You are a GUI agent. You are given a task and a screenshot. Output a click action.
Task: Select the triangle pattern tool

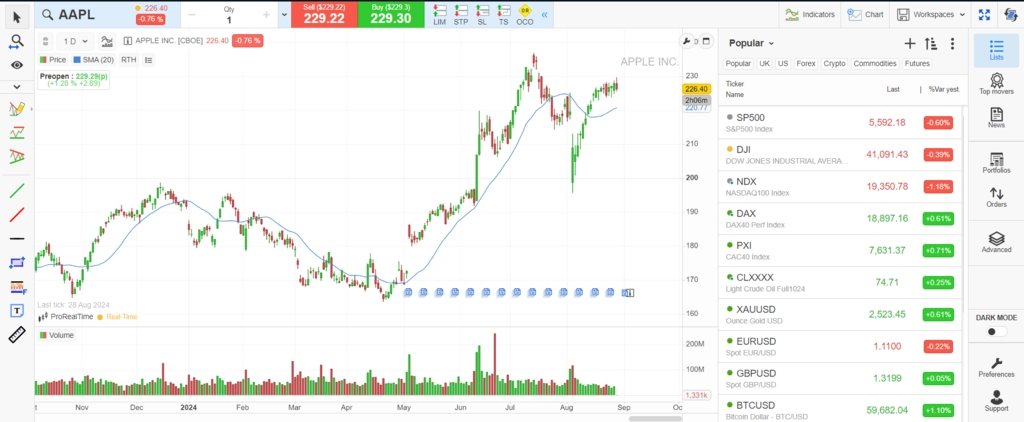click(17, 157)
